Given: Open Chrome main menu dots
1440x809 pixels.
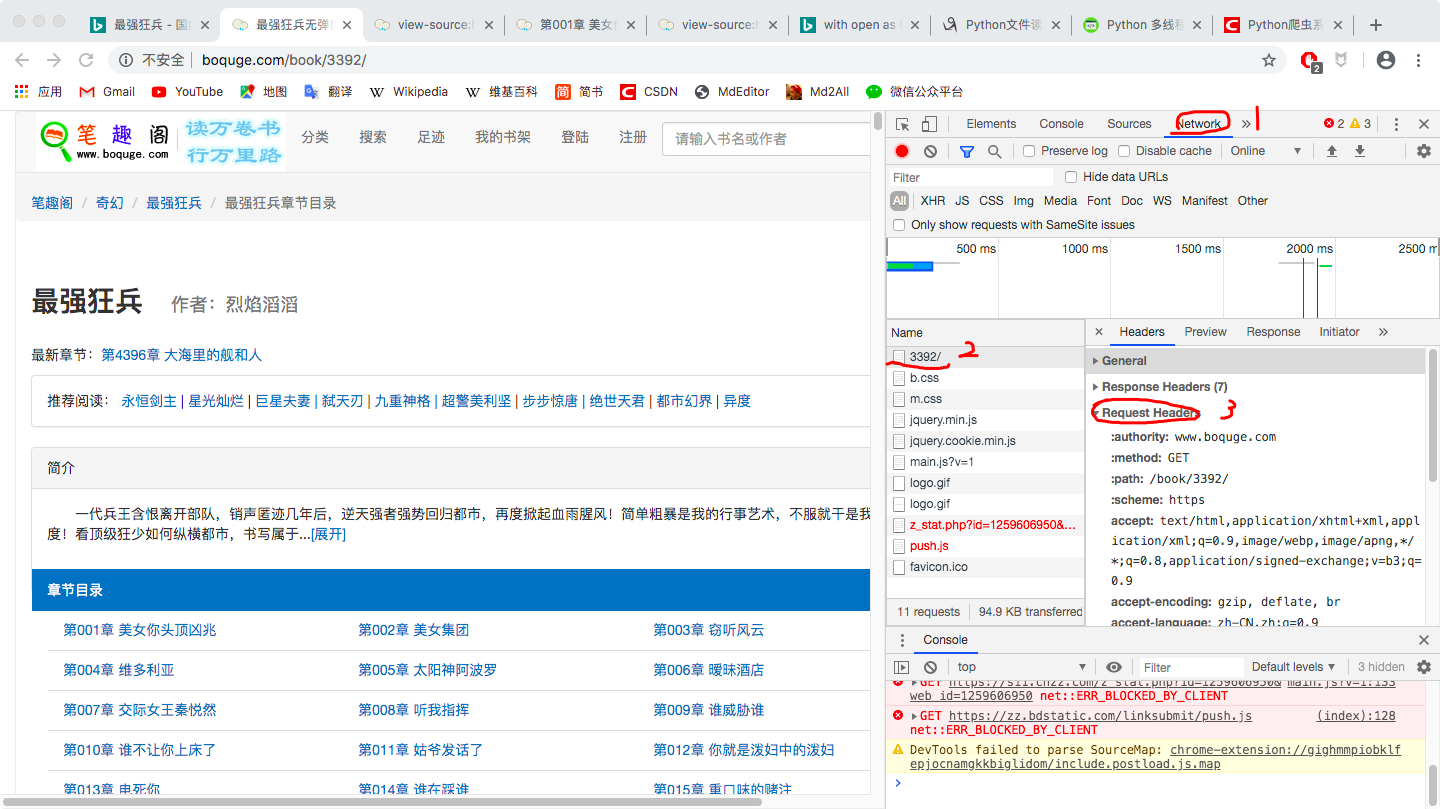Looking at the screenshot, I should click(1418, 60).
